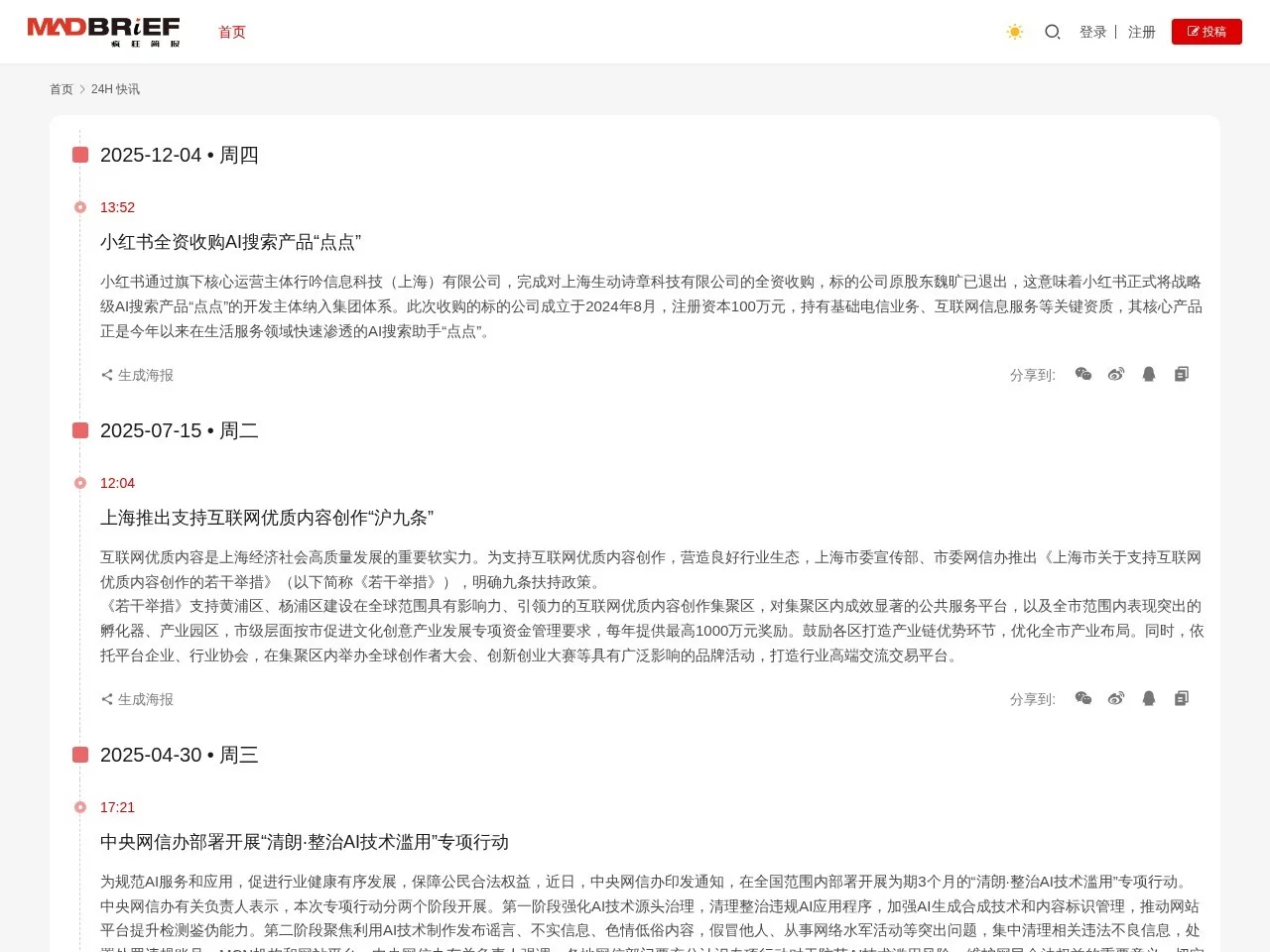Open the 注册 register link
Screen dimensions: 1270x952
click(1141, 32)
